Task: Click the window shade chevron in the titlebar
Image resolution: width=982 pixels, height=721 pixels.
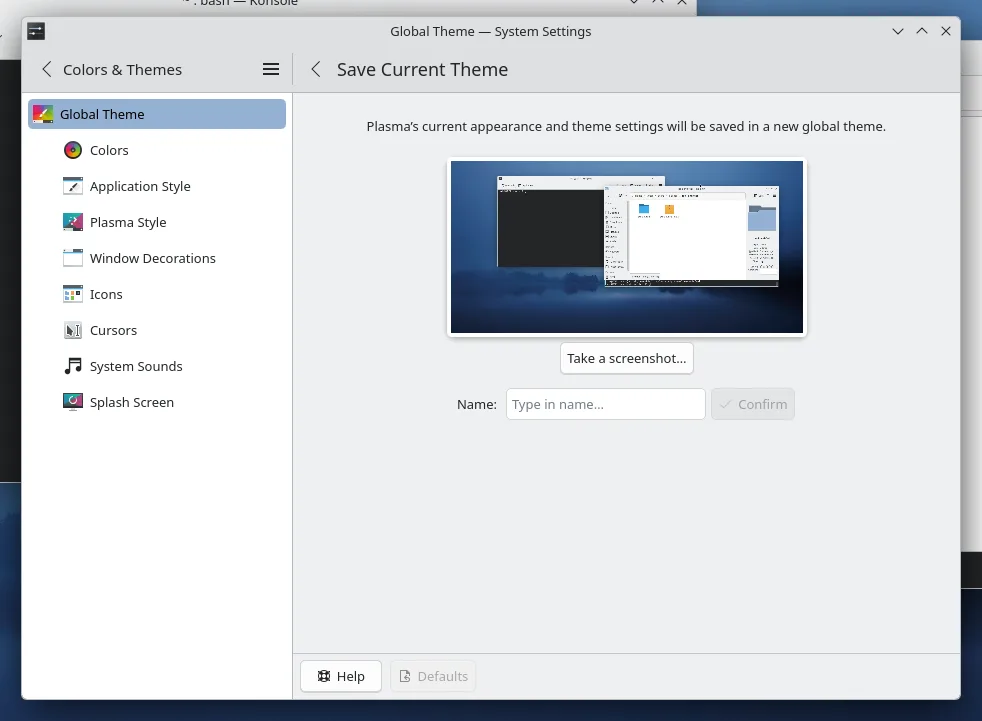Action: tap(897, 31)
